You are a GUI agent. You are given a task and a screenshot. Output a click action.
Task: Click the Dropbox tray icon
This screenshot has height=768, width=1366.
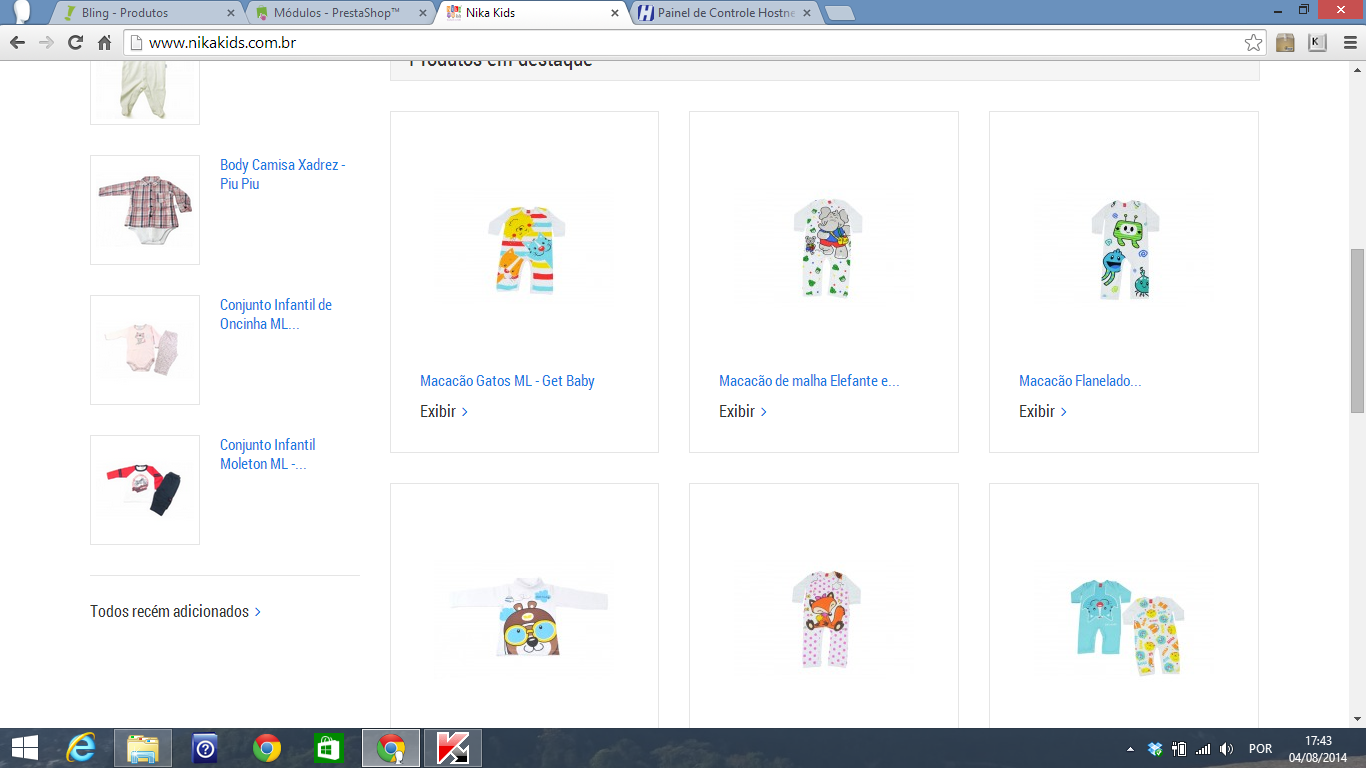1155,749
